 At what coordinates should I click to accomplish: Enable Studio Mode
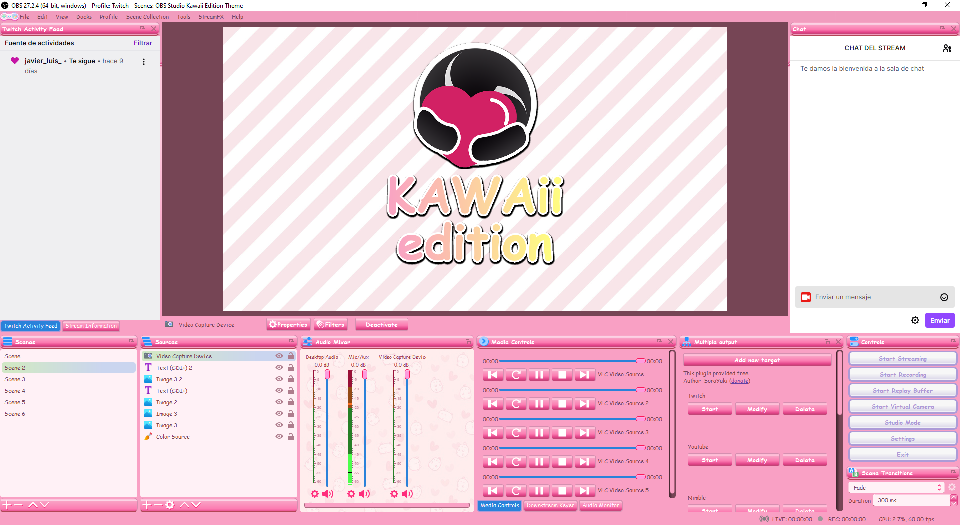point(902,422)
